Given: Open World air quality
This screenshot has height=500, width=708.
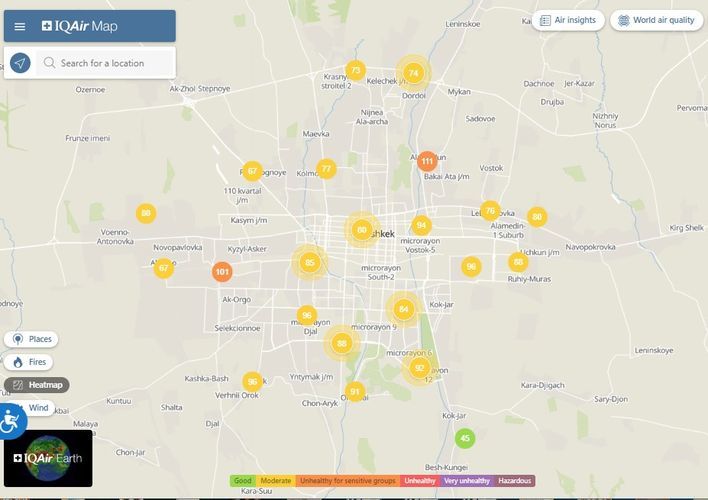Looking at the screenshot, I should click(x=656, y=20).
